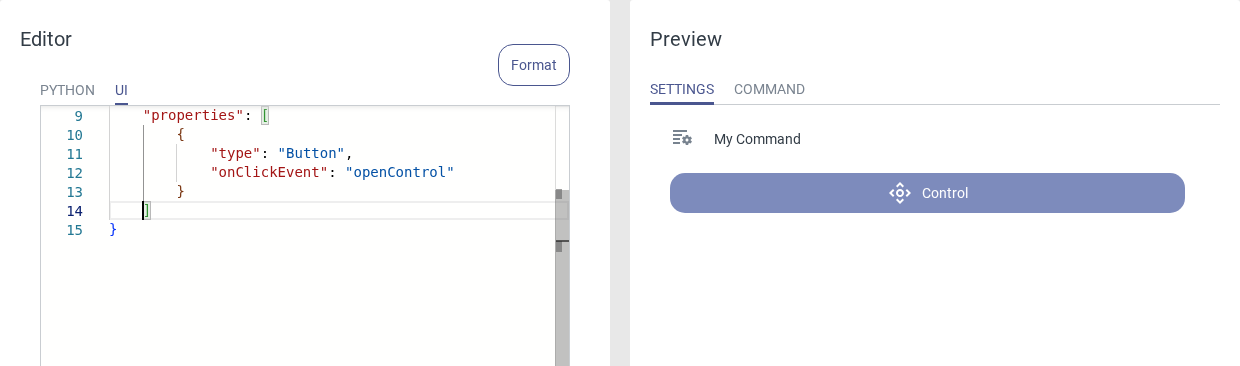Click the "type" key on line 11
The image size is (1240, 366).
point(235,154)
